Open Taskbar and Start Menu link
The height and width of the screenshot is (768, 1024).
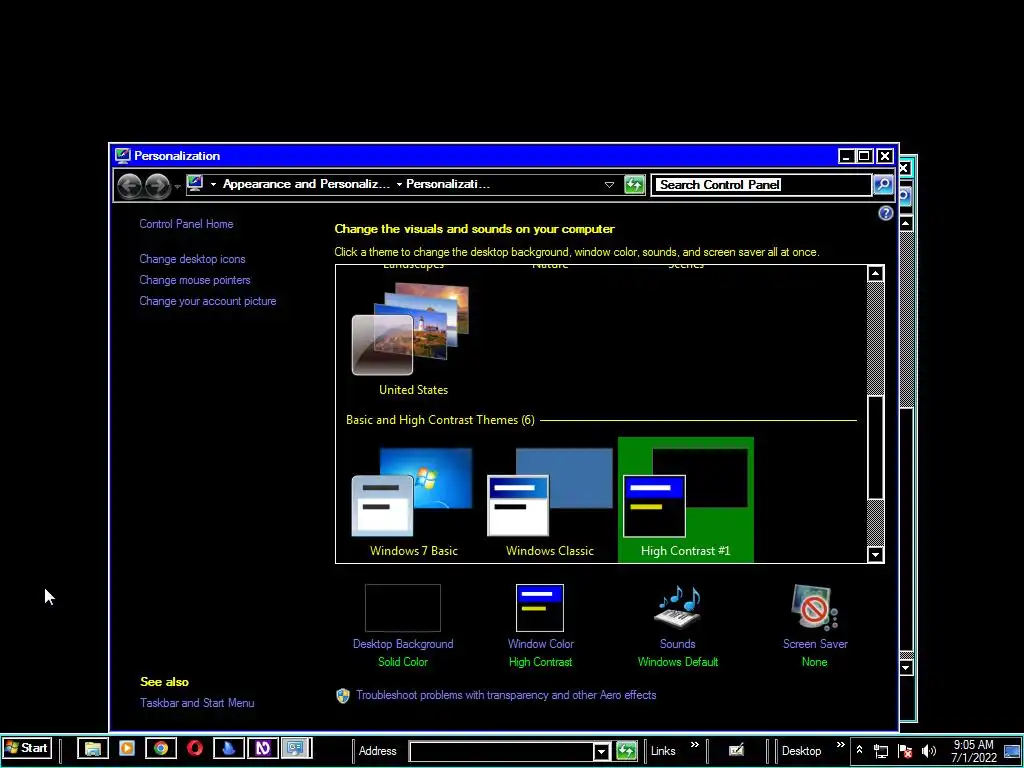point(197,703)
